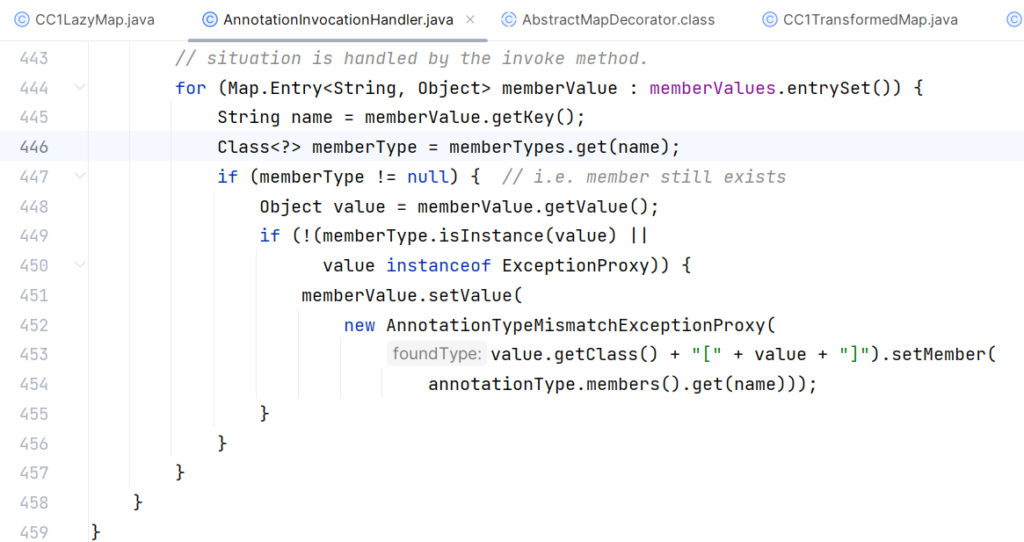Click the AbstractMapDecorator.class tab icon
This screenshot has height=542, width=1024.
tap(509, 19)
